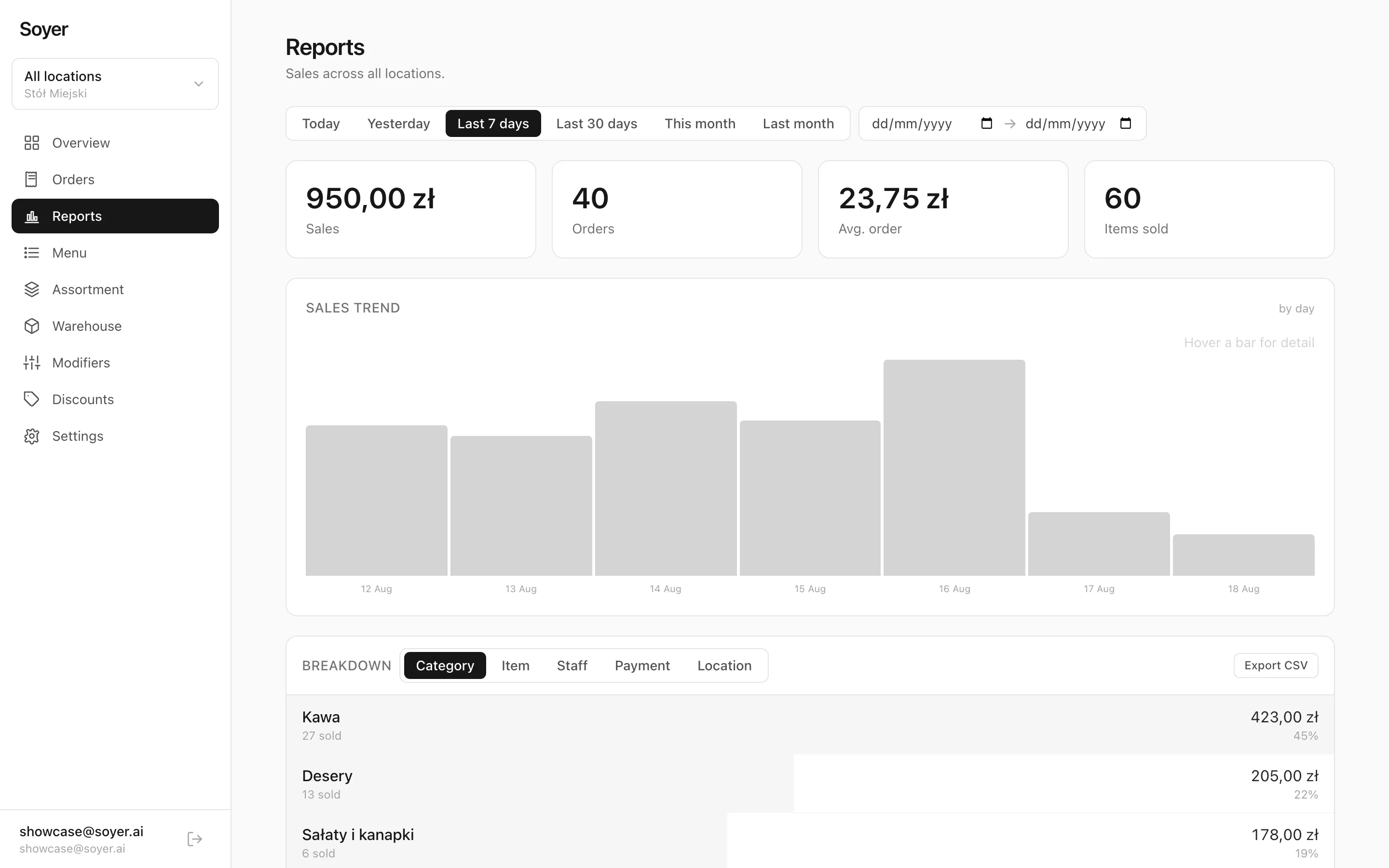Image resolution: width=1389 pixels, height=868 pixels.
Task: Click the 23,75 zł Avg. order card
Action: tap(943, 210)
